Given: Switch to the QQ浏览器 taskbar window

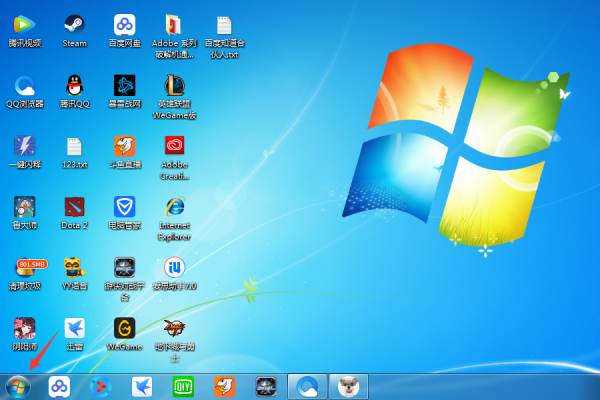Looking at the screenshot, I should [307, 387].
